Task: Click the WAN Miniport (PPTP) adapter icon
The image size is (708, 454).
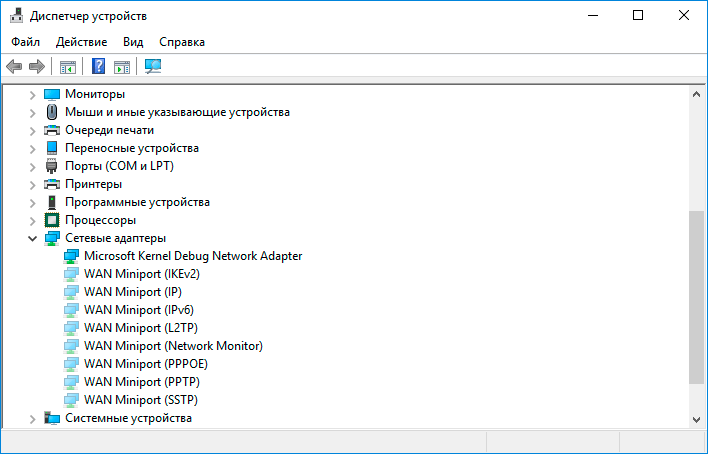Action: pyautogui.click(x=71, y=383)
